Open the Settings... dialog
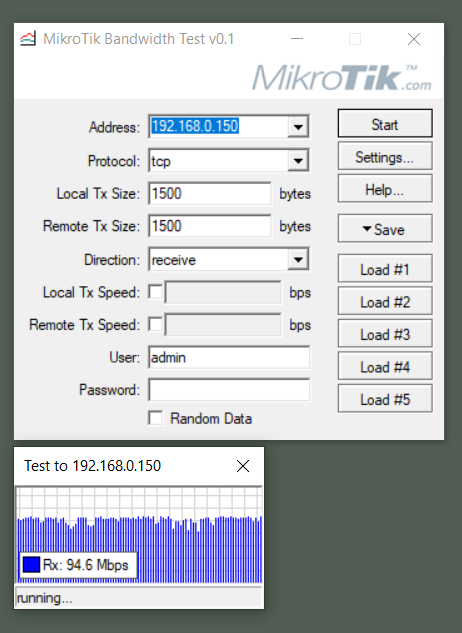Image resolution: width=462 pixels, height=633 pixels. (385, 156)
